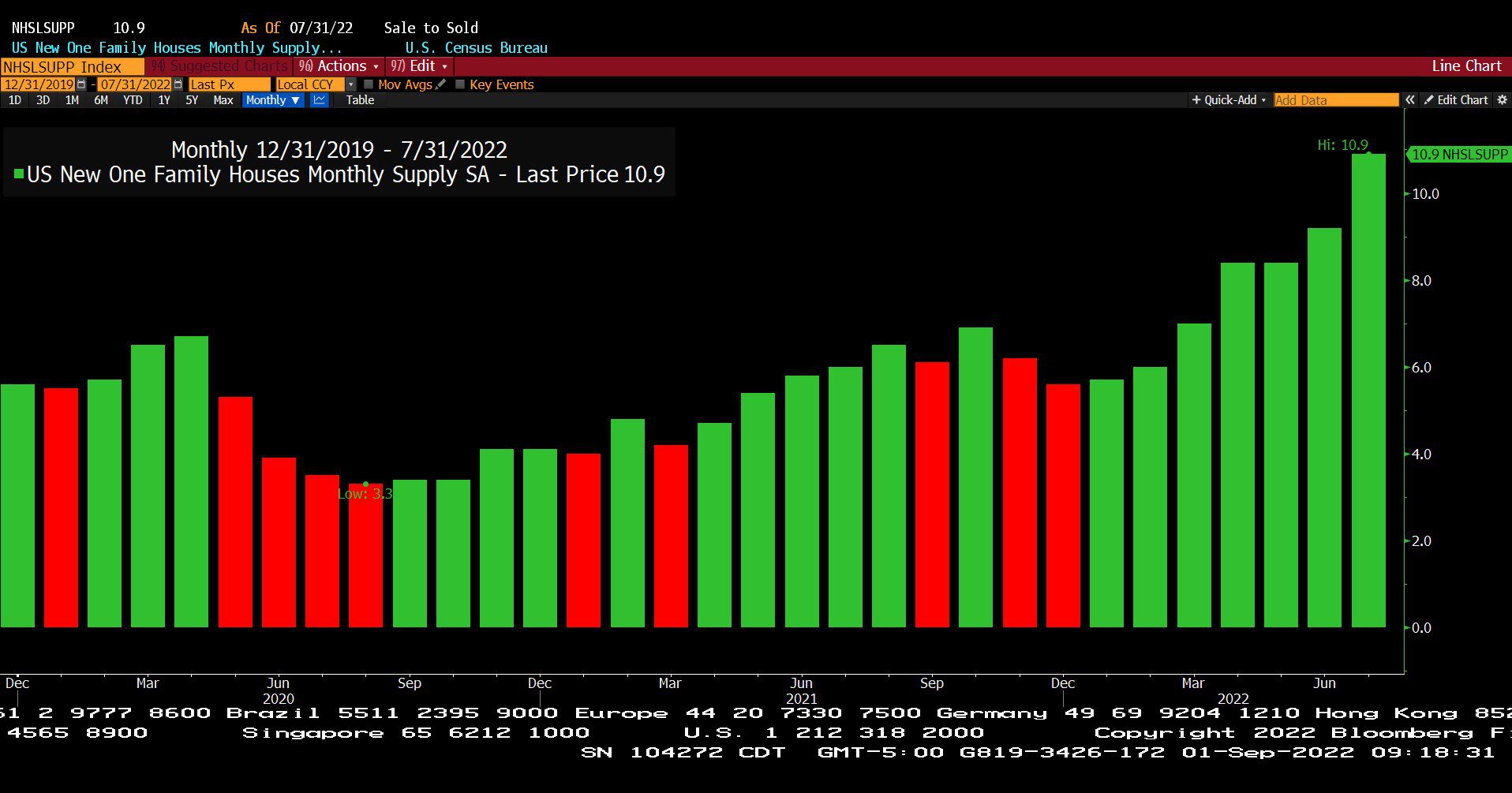Select the 1Y range tab

click(x=164, y=100)
